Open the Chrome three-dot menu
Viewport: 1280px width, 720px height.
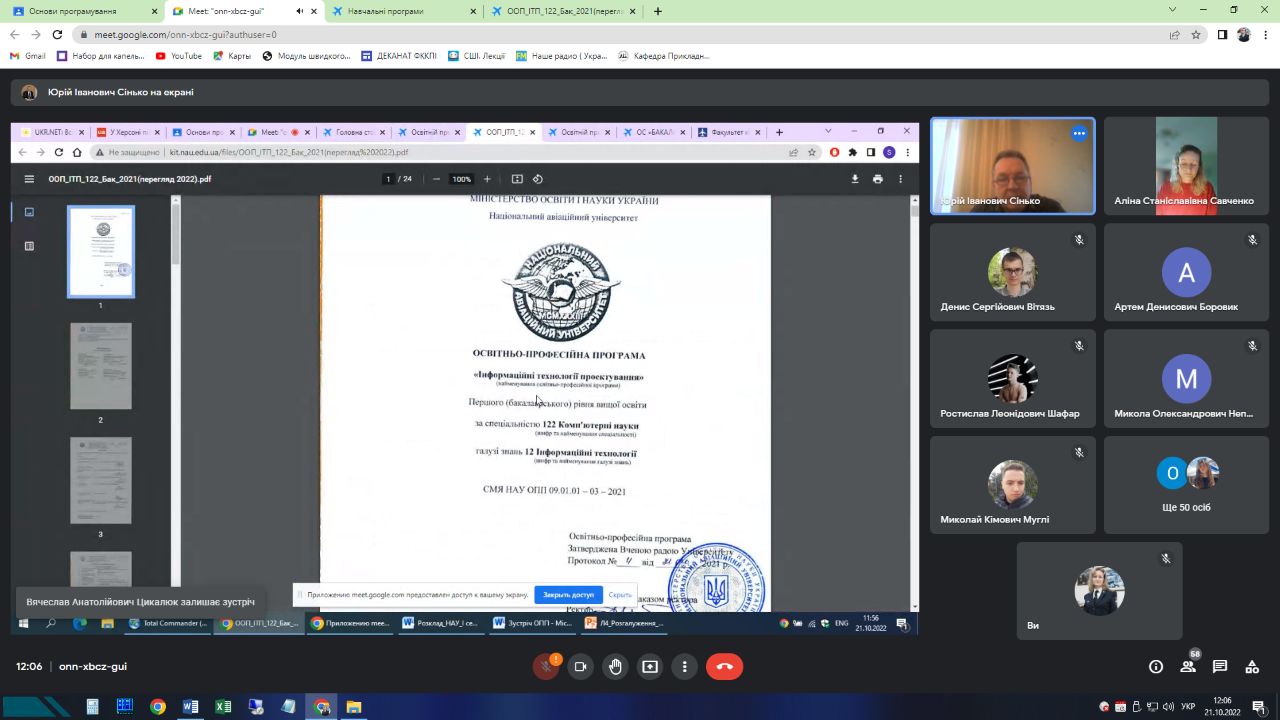(1266, 34)
